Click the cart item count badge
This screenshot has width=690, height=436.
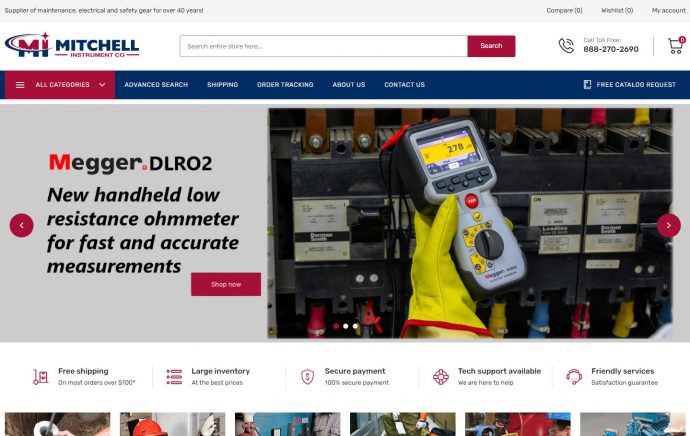pos(682,40)
